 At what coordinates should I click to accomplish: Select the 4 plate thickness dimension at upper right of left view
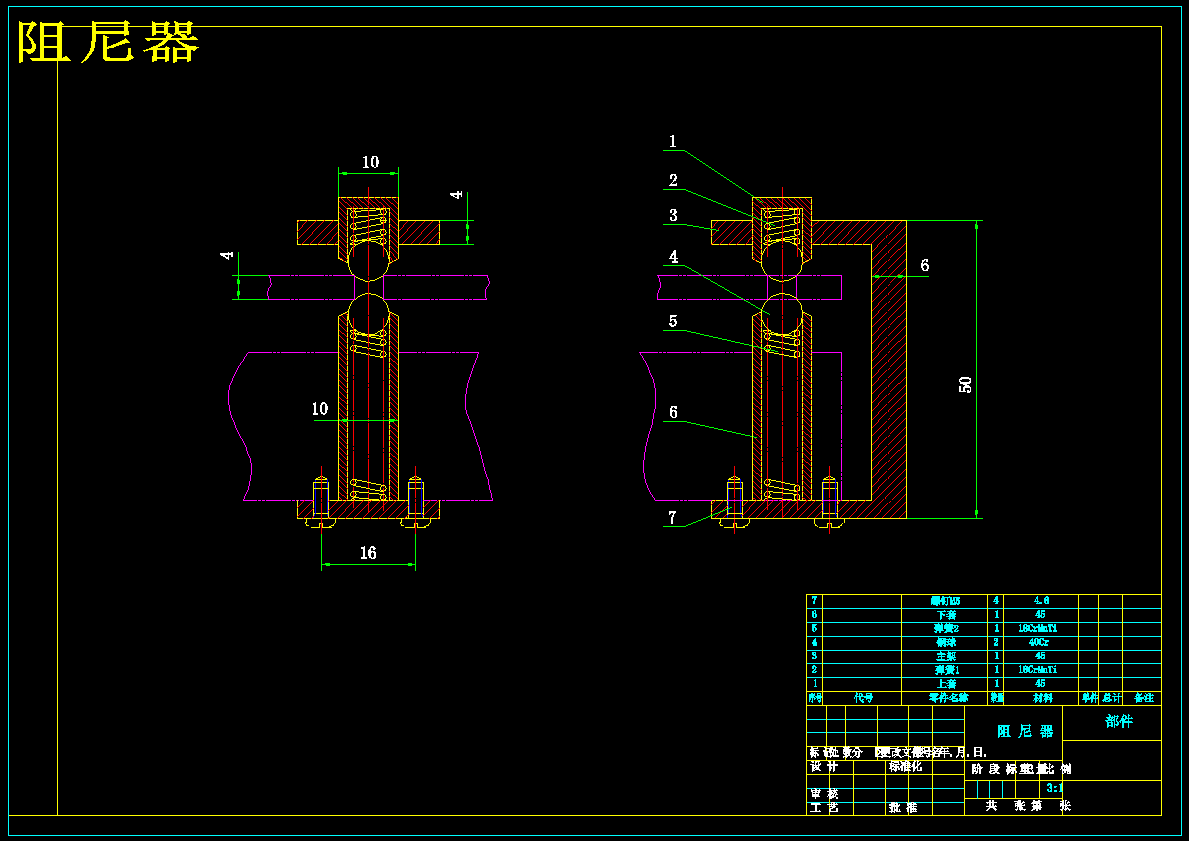pos(456,195)
